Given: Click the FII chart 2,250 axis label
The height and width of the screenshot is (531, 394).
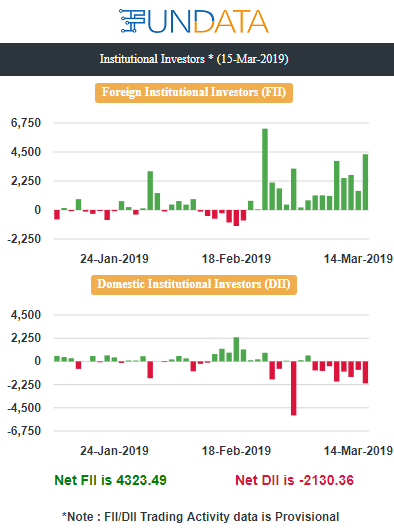Looking at the screenshot, I should [26, 181].
